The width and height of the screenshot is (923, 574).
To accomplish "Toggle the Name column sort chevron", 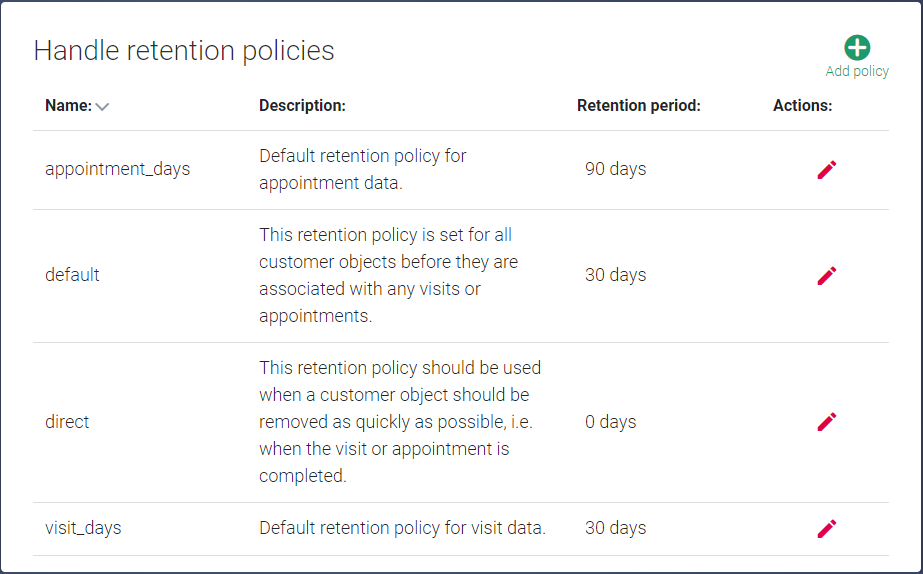I will pos(102,107).
